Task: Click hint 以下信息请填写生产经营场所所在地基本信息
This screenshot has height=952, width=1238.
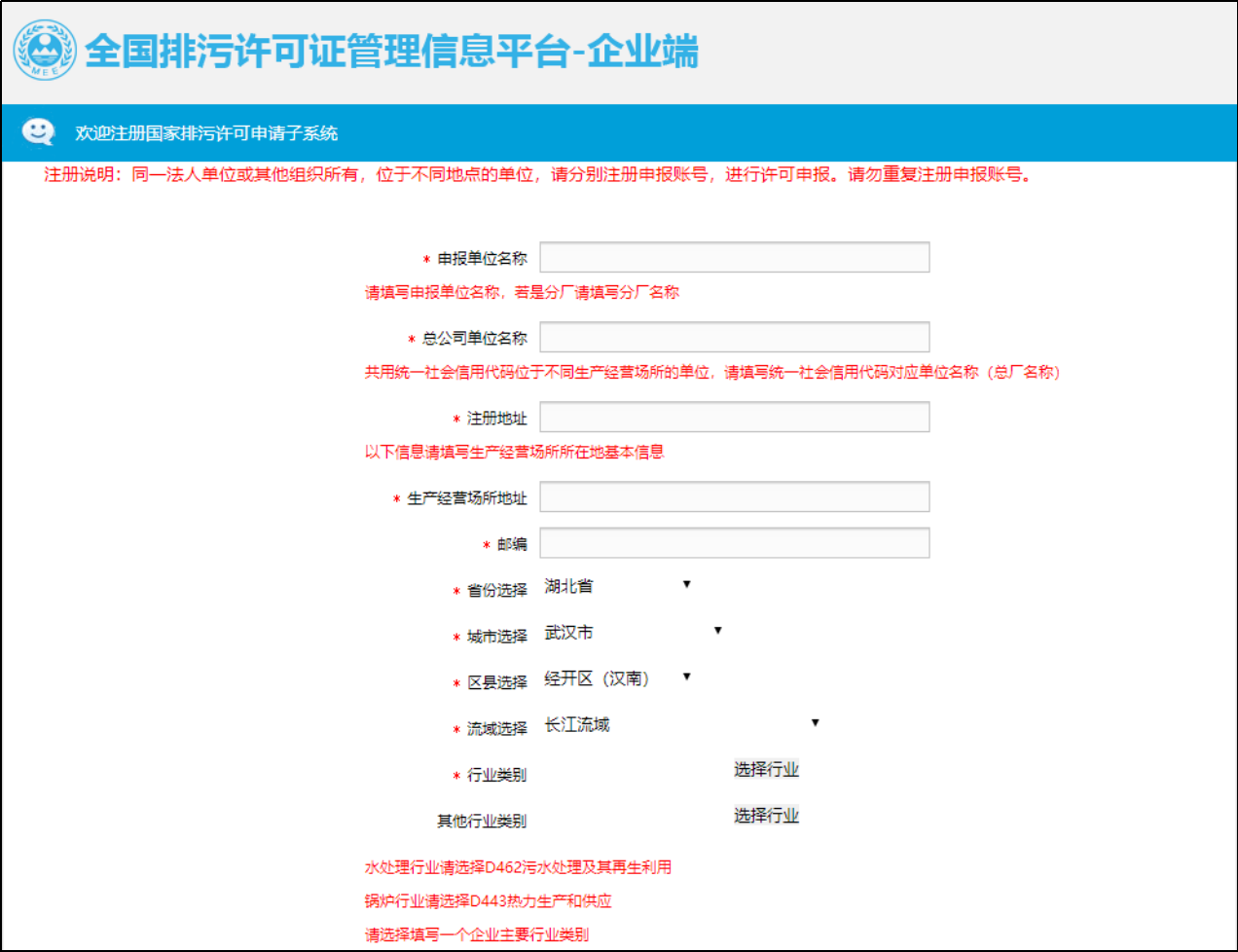Action: click(514, 452)
